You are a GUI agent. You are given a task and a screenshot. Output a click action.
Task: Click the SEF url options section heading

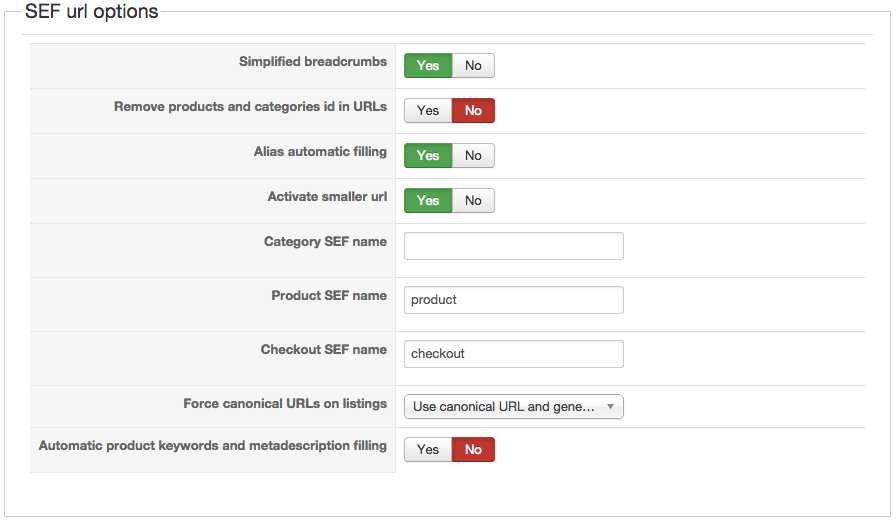(x=91, y=12)
